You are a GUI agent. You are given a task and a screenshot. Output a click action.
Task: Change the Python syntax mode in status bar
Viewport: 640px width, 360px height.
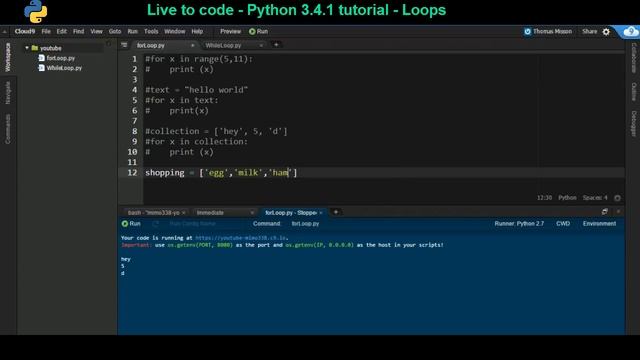pos(567,198)
